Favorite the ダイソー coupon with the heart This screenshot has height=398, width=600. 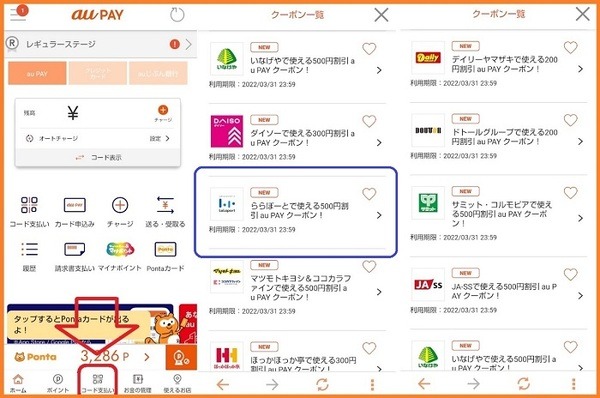[x=369, y=121]
